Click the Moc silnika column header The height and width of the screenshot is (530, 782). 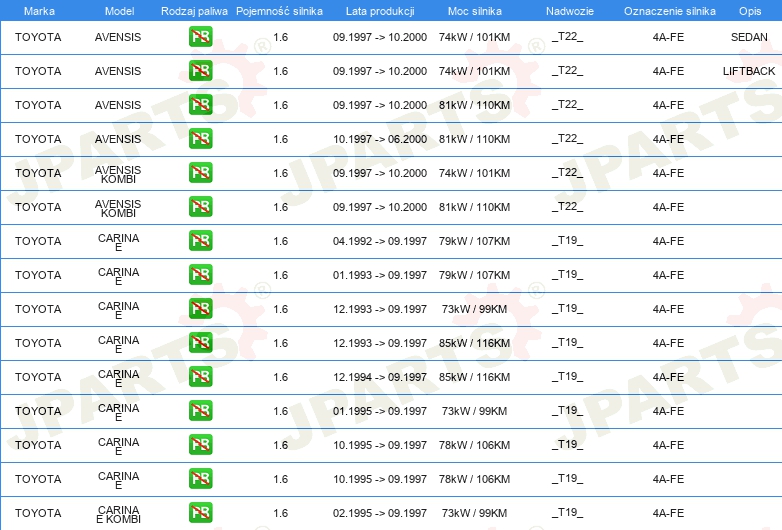(x=475, y=11)
